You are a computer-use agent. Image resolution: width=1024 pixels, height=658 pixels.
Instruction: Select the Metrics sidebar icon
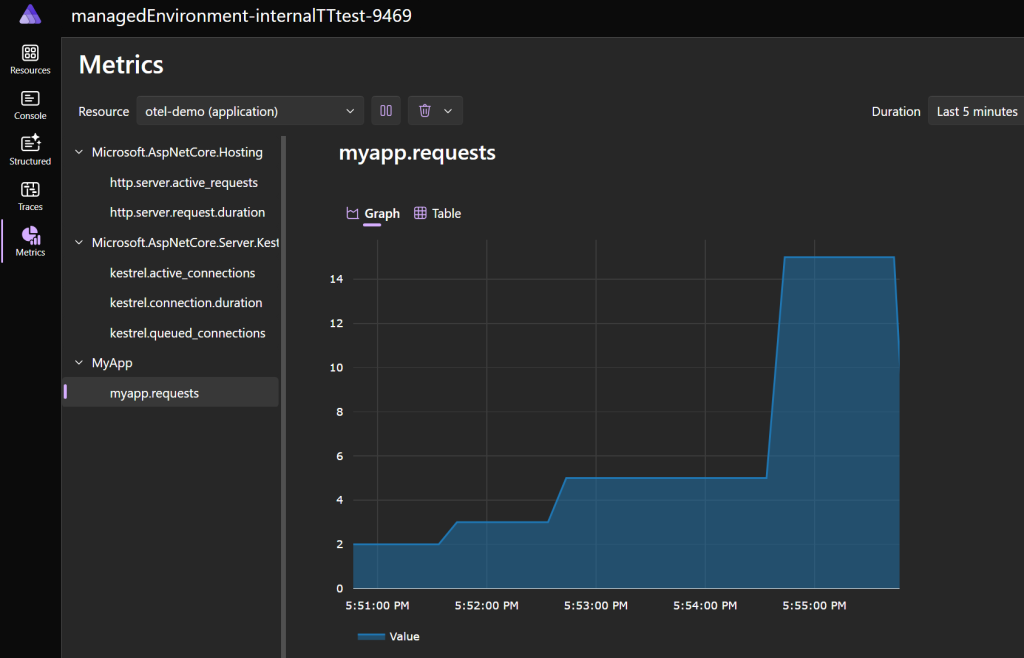[x=30, y=241]
